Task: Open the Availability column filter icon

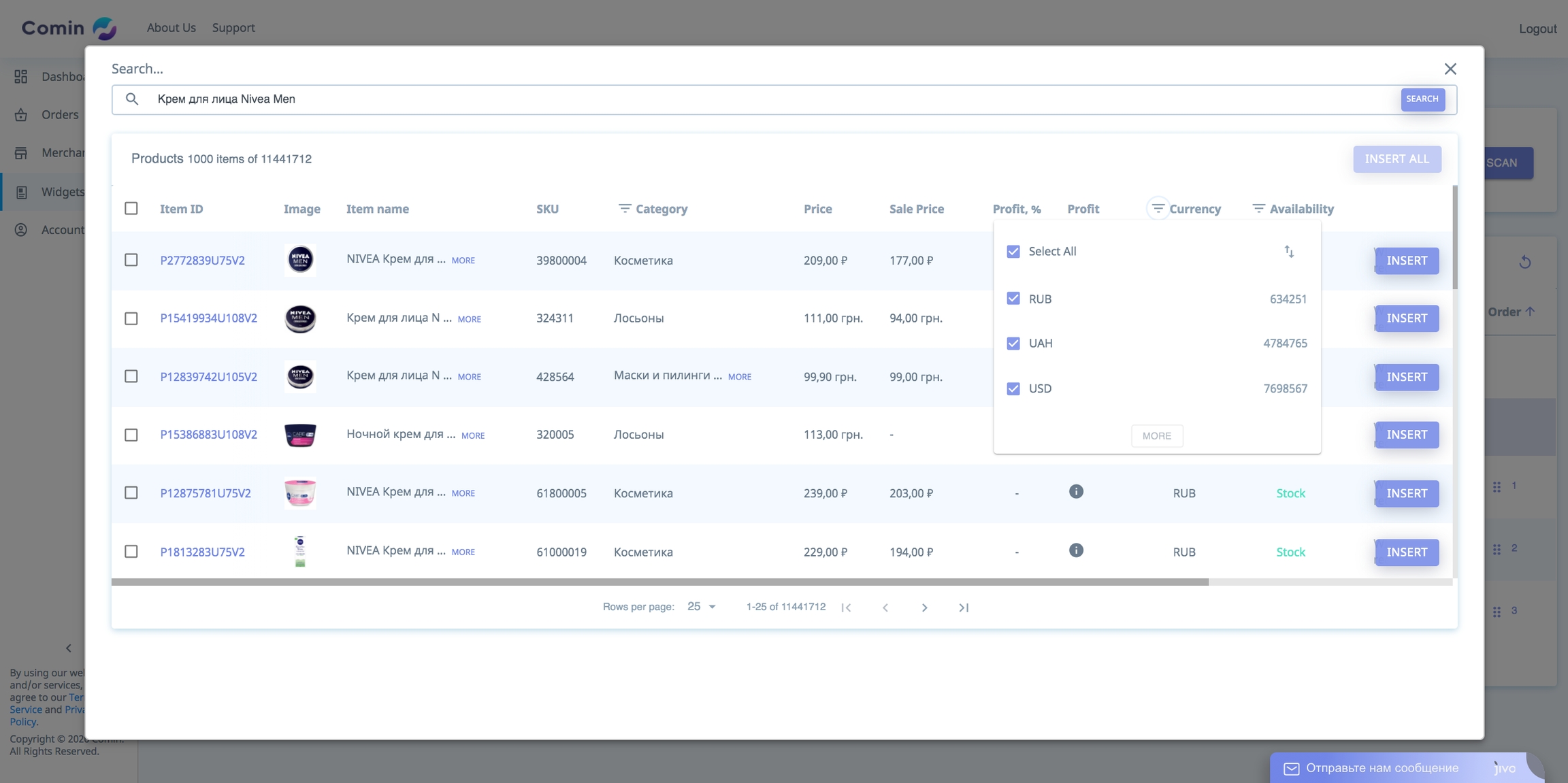Action: pos(1258,208)
